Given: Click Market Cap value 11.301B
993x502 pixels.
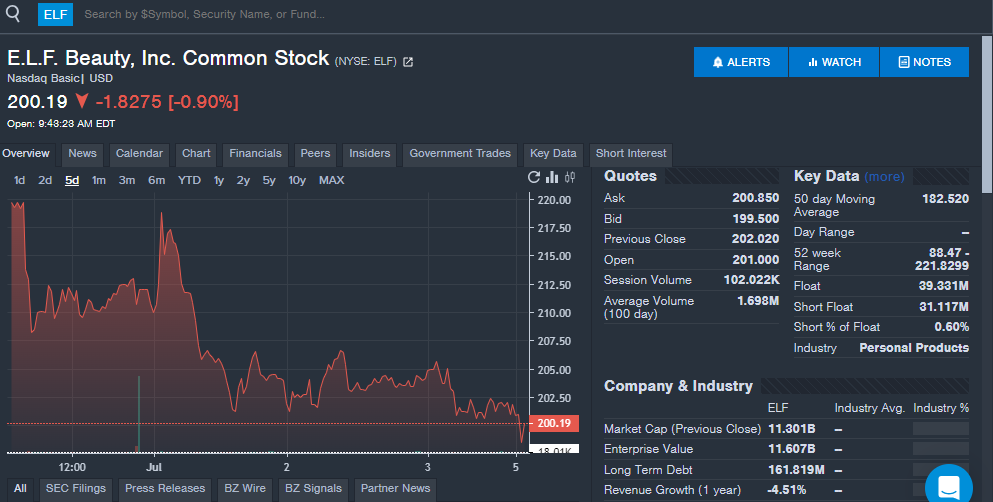Looking at the screenshot, I should coord(792,429).
